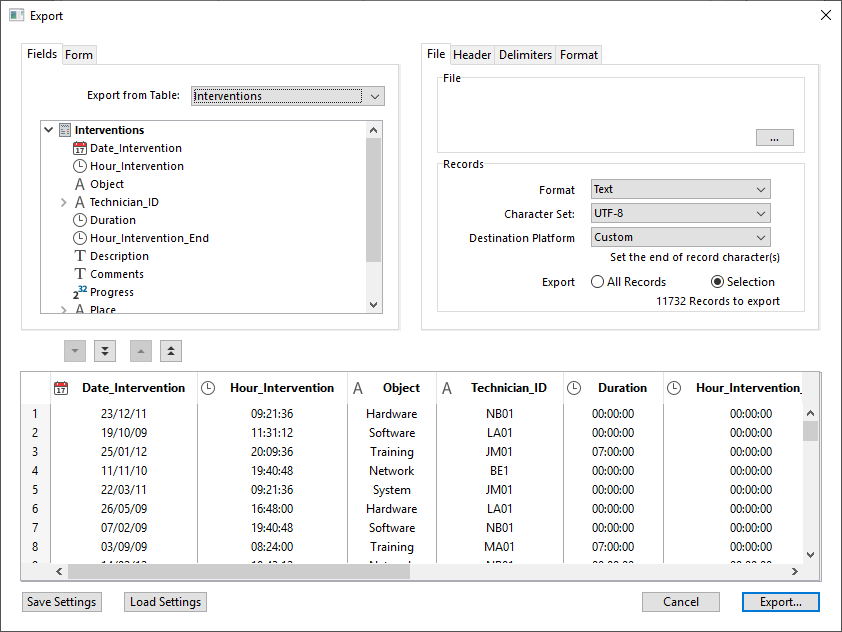
Task: Open the Export from Table dropdown
Action: [374, 96]
